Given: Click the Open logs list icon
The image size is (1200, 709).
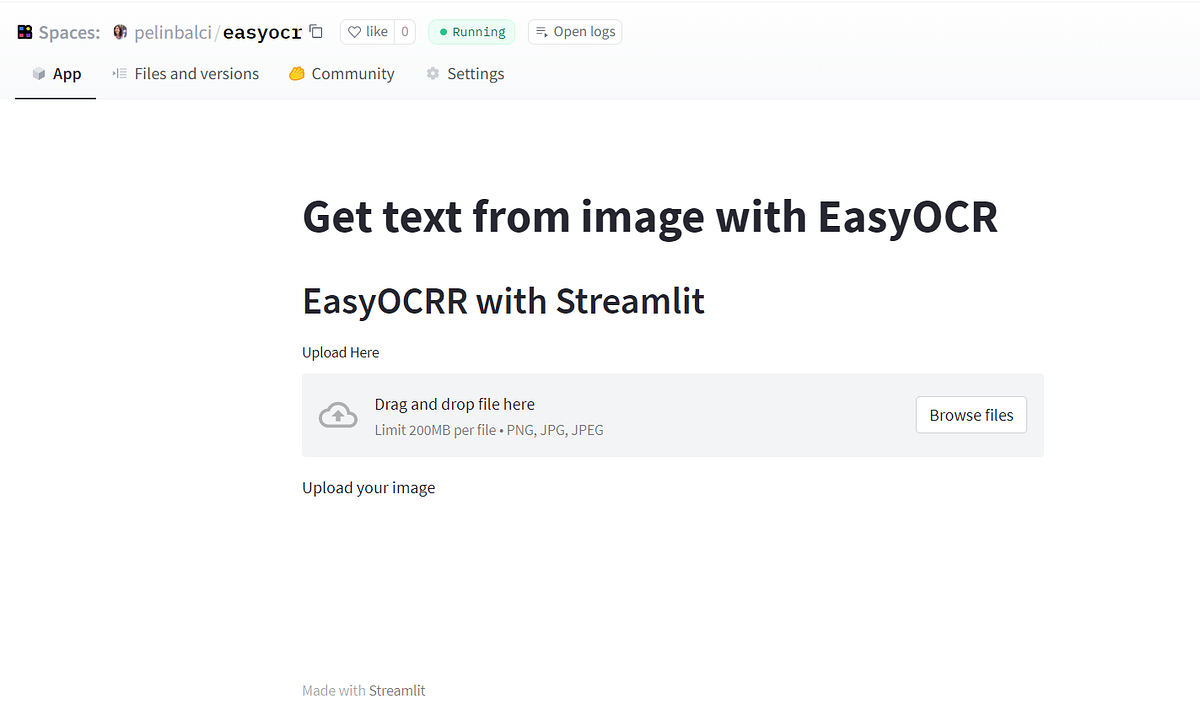Looking at the screenshot, I should tap(541, 31).
